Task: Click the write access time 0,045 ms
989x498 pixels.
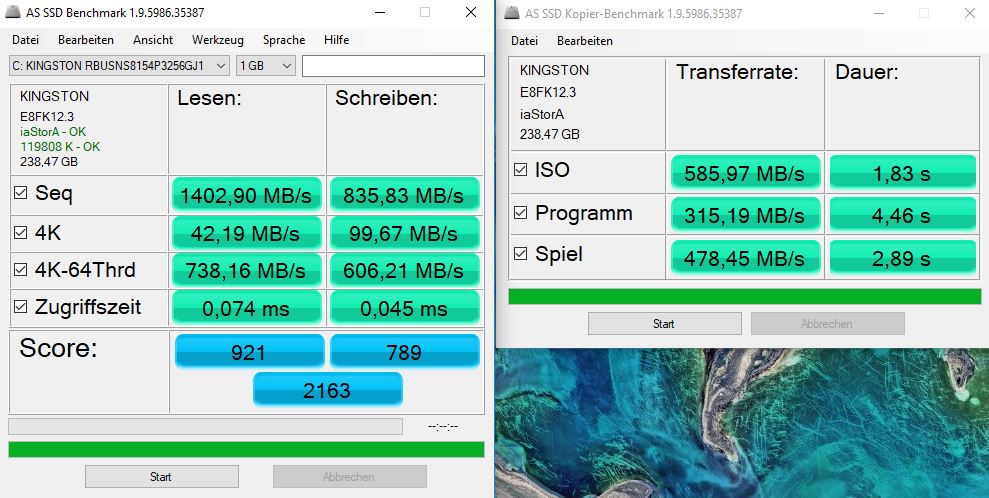Action: click(x=404, y=308)
